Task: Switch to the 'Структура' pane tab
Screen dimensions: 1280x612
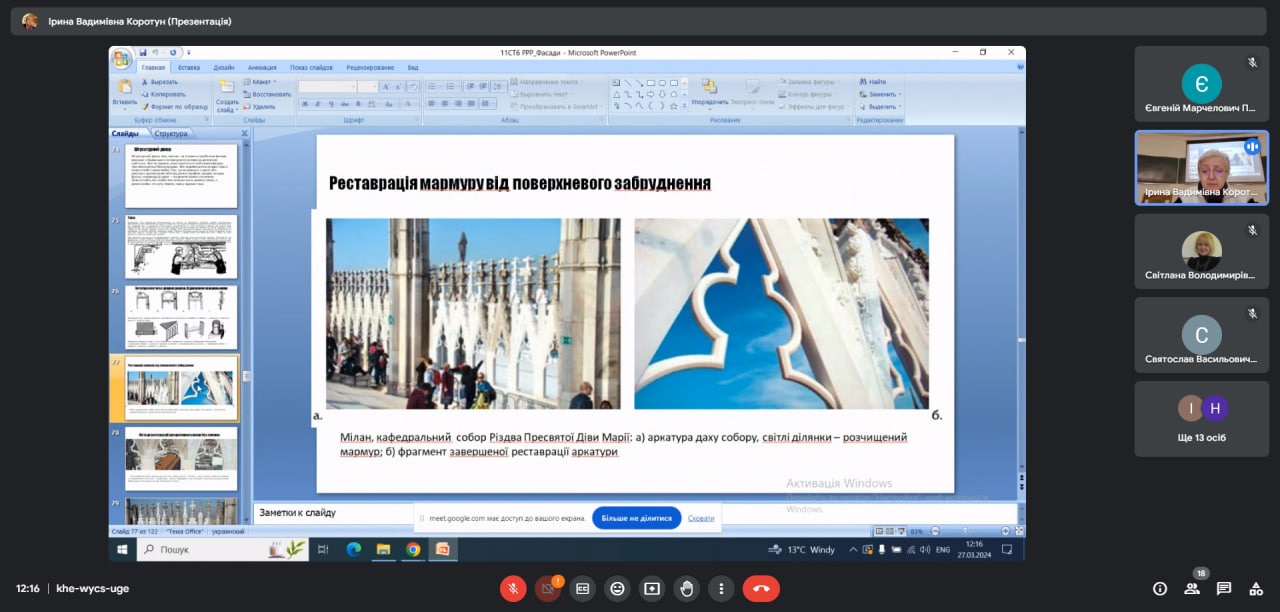Action: coord(171,133)
